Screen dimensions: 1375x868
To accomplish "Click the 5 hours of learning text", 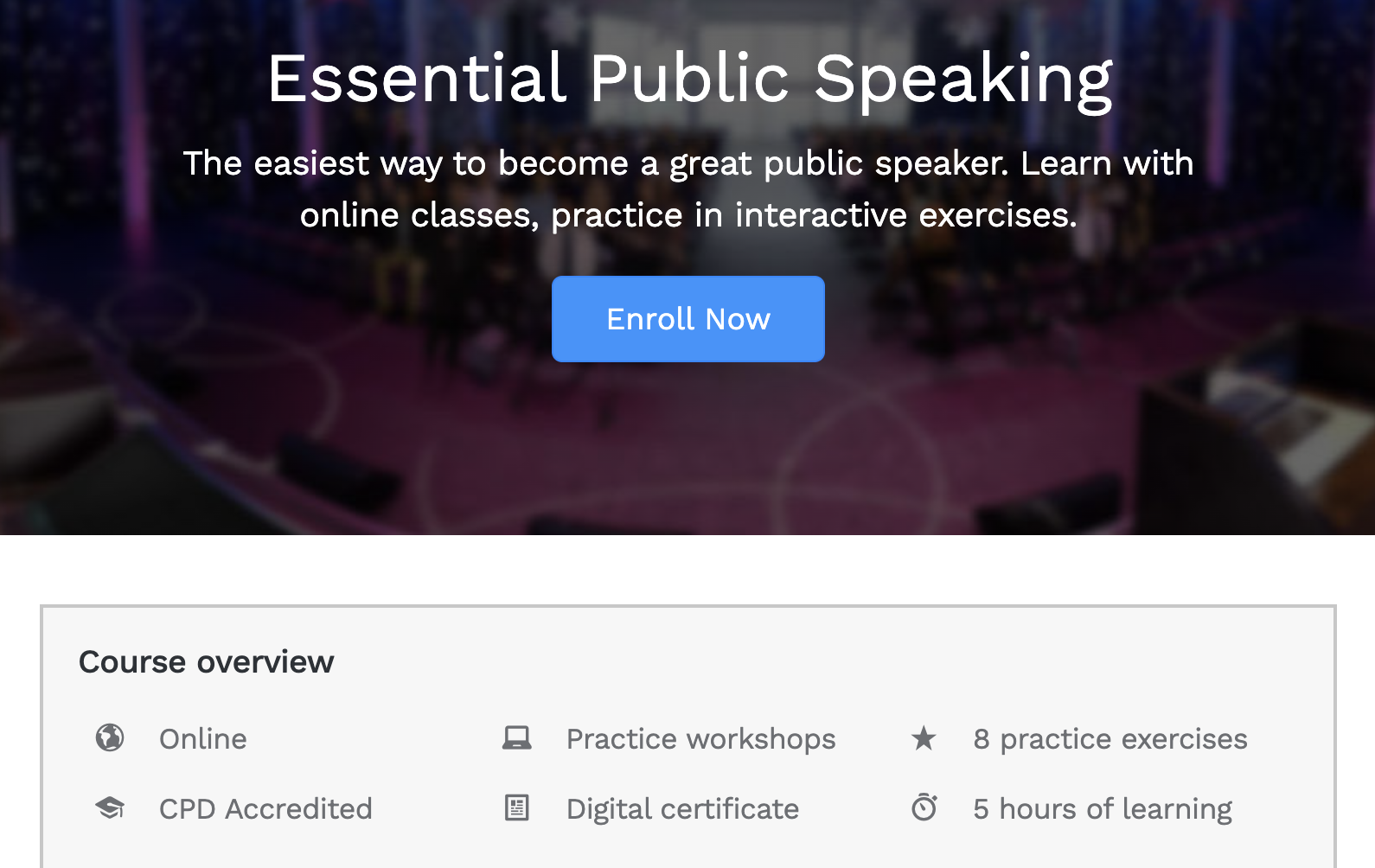I will (1102, 809).
